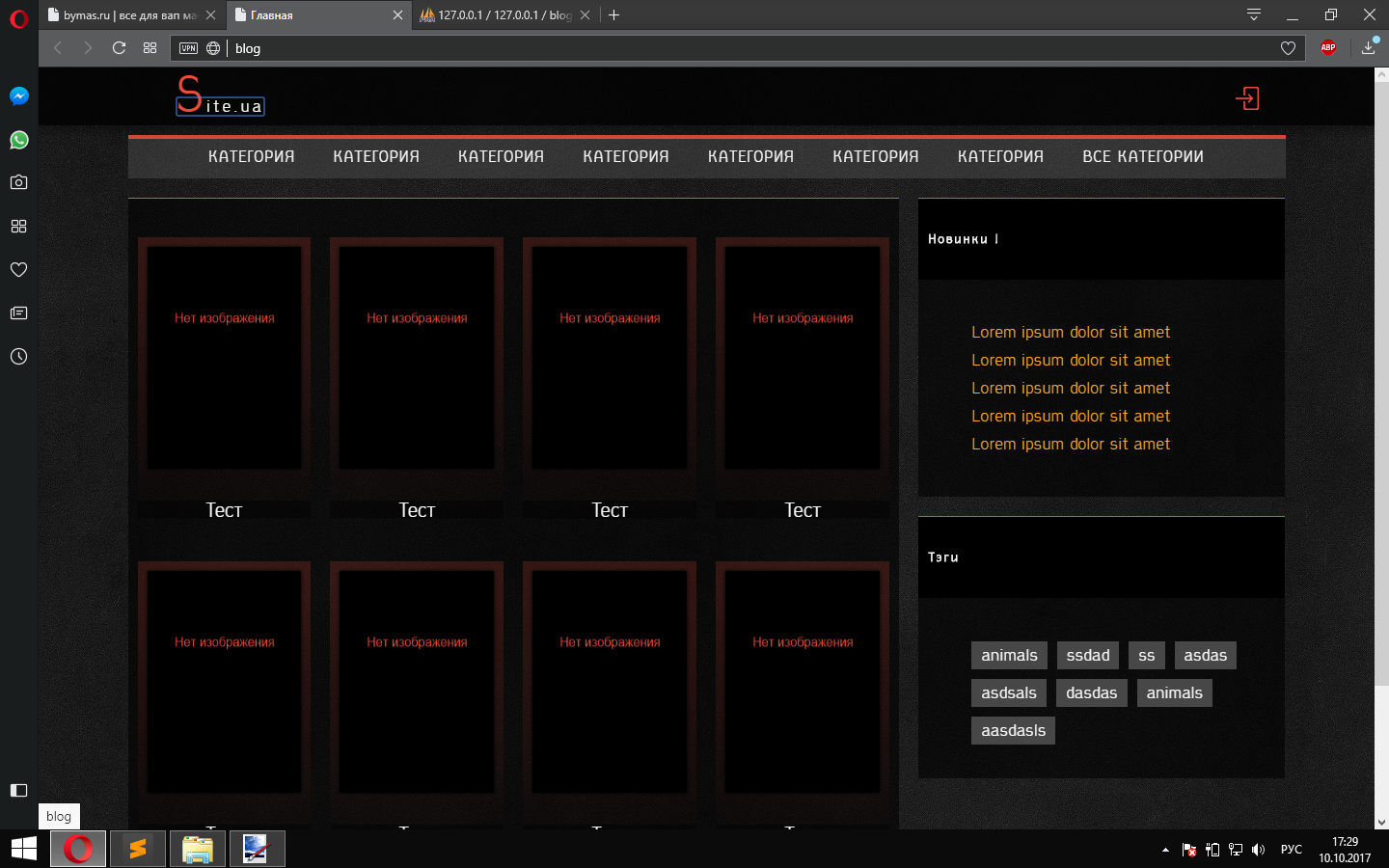The width and height of the screenshot is (1389, 868).
Task: Switch to the bymas.ru tab
Action: point(125,15)
